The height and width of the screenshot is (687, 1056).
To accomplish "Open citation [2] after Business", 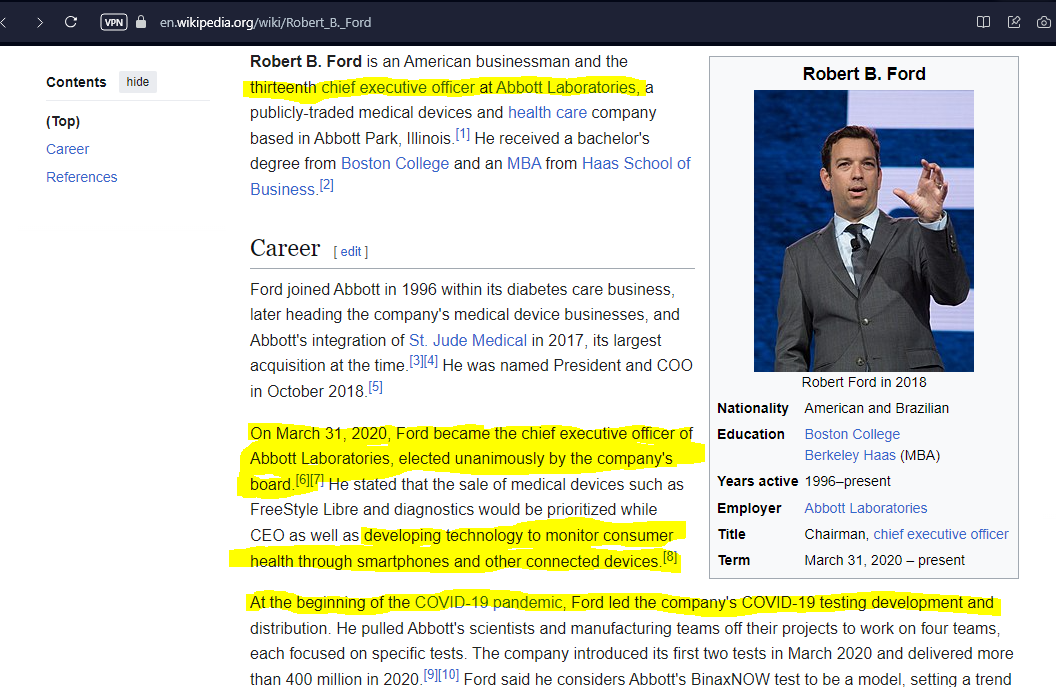I will pos(327,185).
